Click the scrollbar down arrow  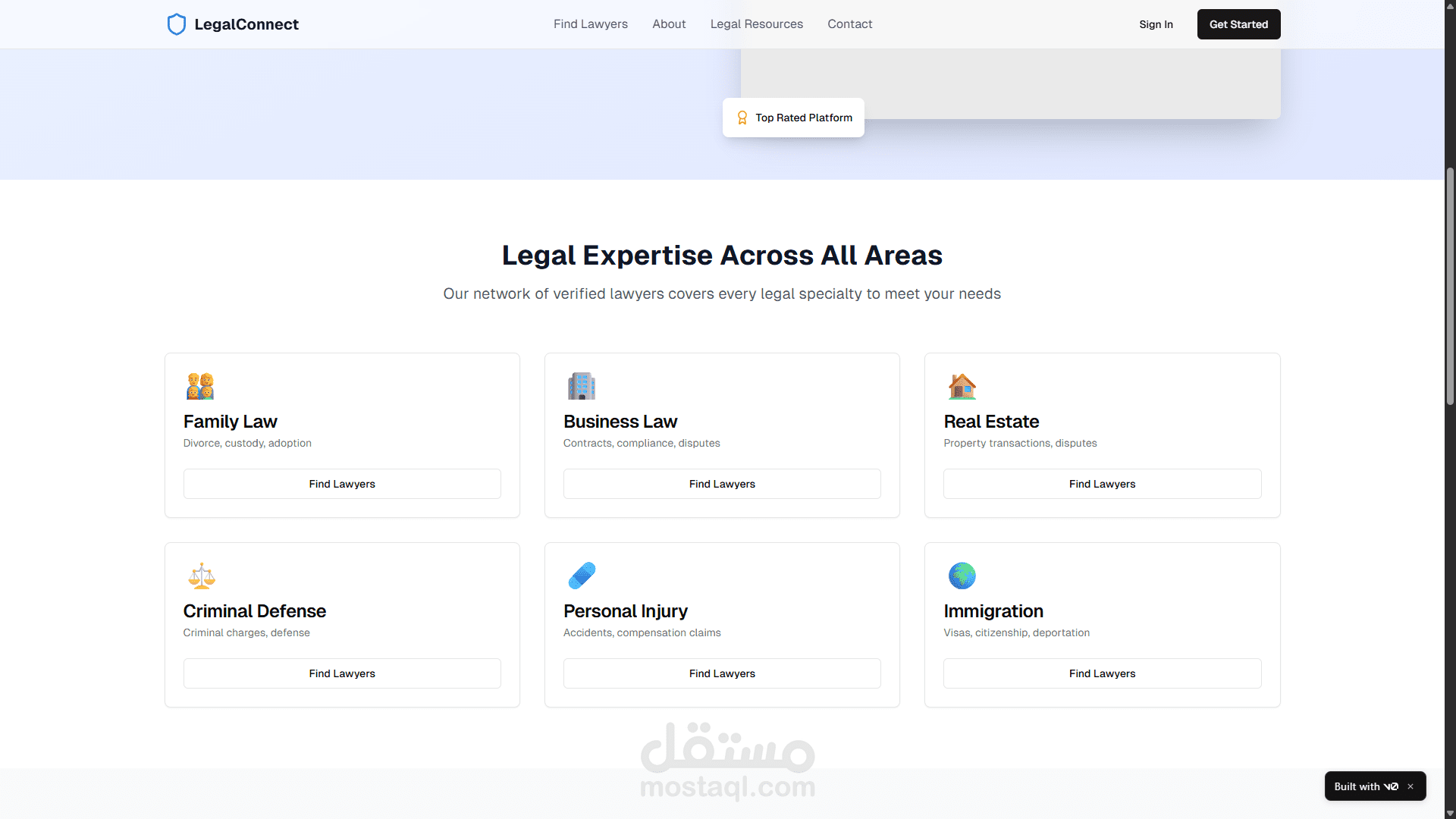[1450, 813]
